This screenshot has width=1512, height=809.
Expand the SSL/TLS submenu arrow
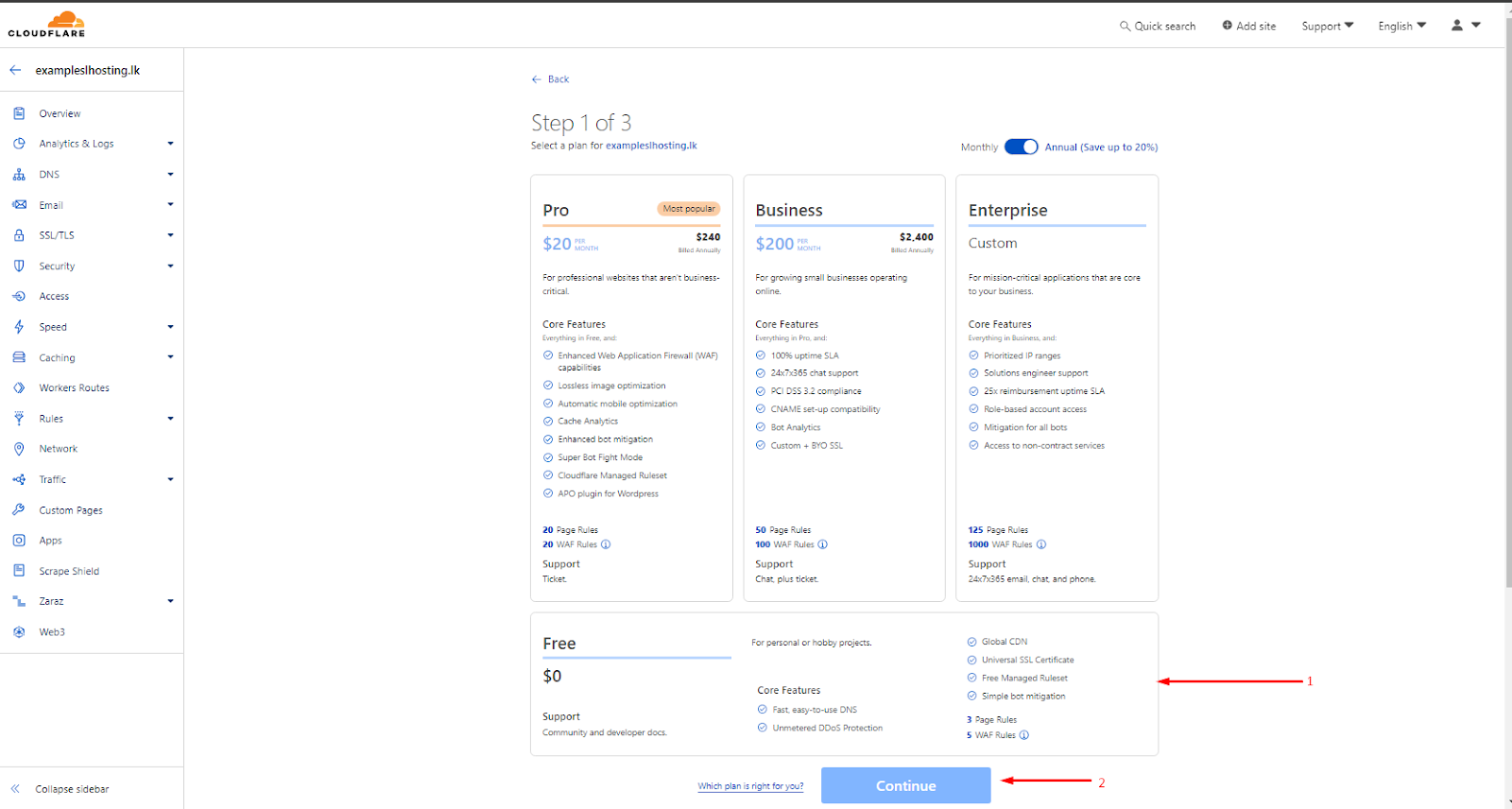tap(170, 235)
